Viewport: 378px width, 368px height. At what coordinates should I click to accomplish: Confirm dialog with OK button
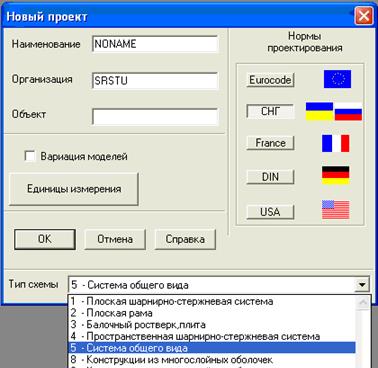point(45,239)
